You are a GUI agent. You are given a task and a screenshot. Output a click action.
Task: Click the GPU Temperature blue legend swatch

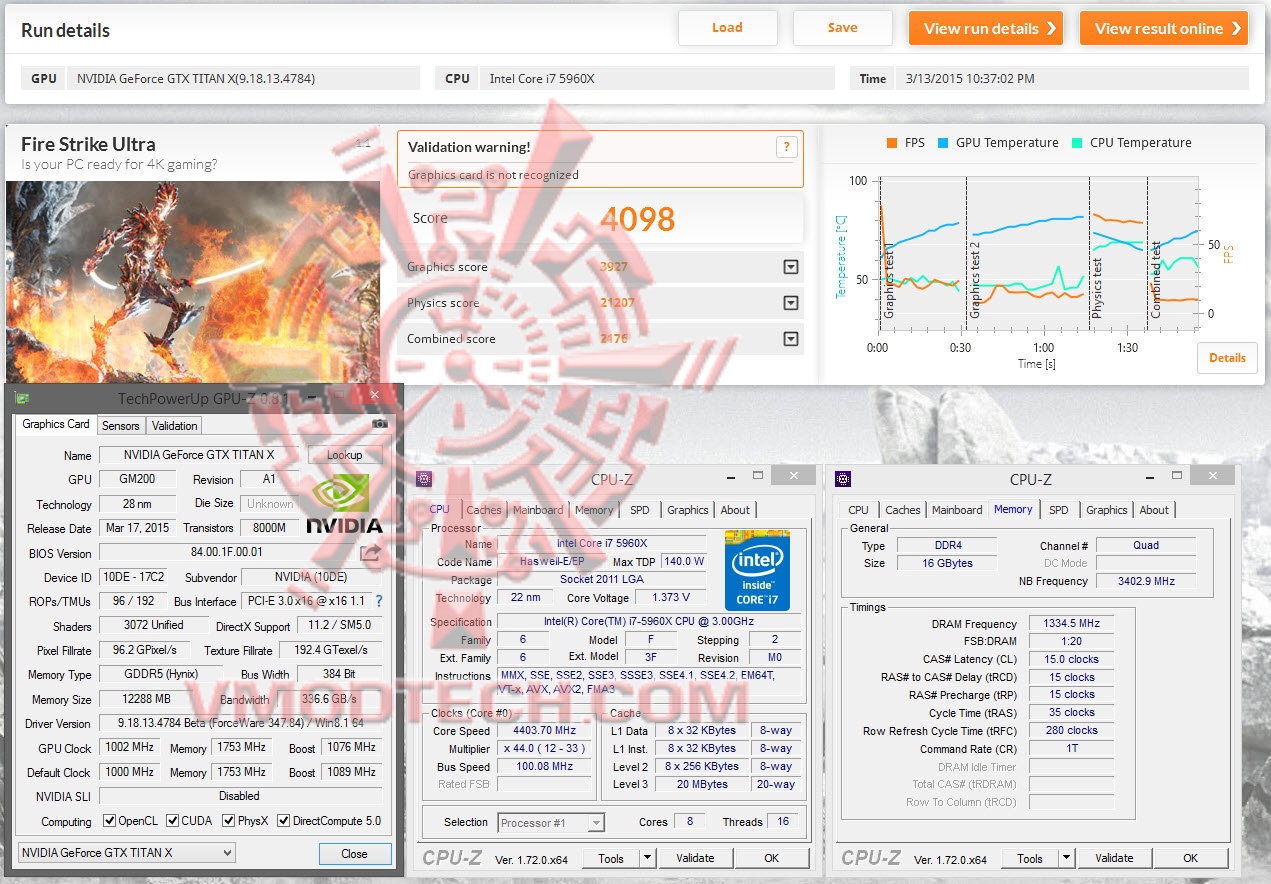tap(944, 143)
